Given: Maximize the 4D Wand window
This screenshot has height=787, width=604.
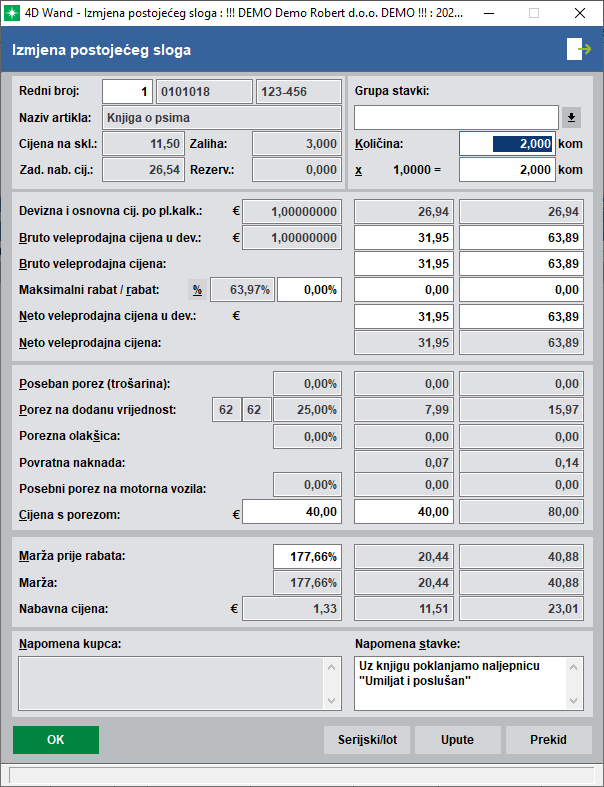Looking at the screenshot, I should click(534, 13).
